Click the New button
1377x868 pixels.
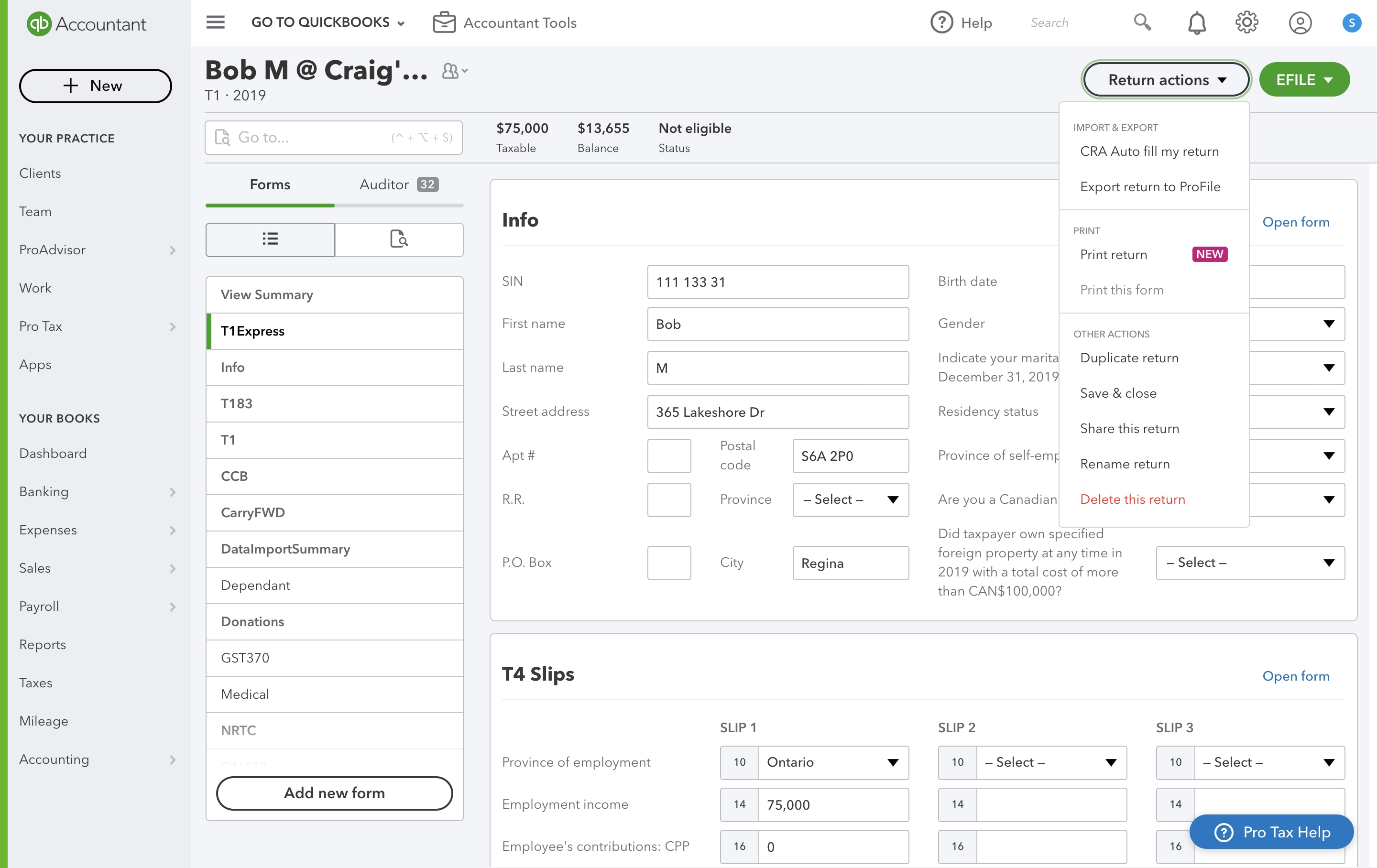coord(96,86)
